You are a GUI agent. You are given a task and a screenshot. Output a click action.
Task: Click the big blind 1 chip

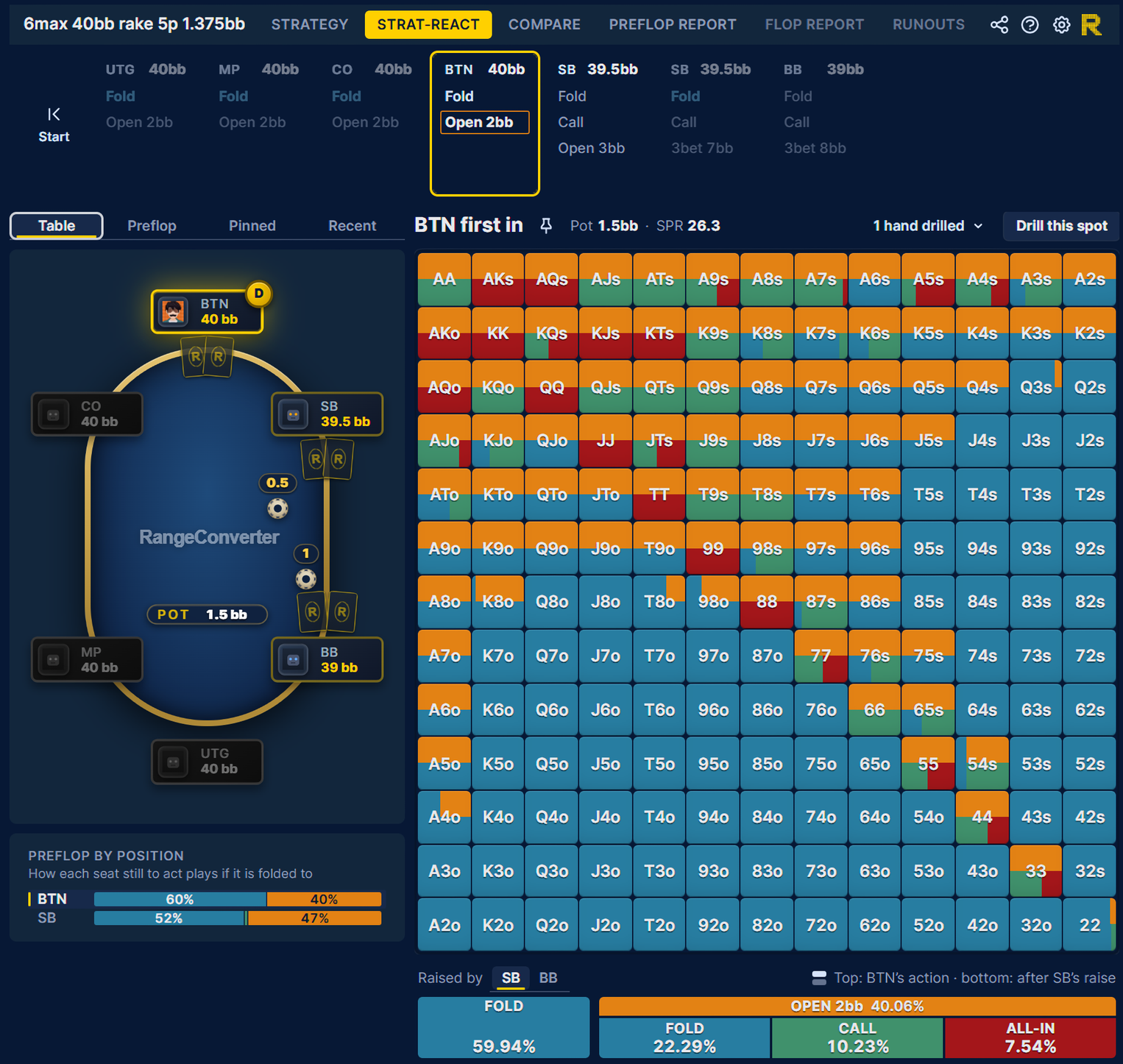click(x=306, y=578)
